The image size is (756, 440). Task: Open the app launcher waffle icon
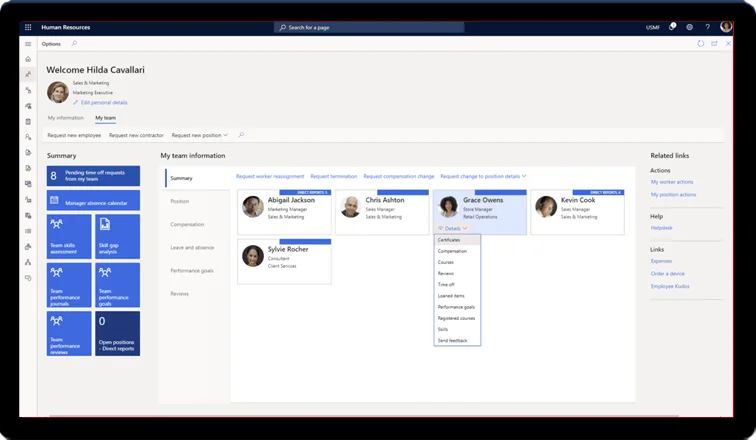(x=28, y=27)
